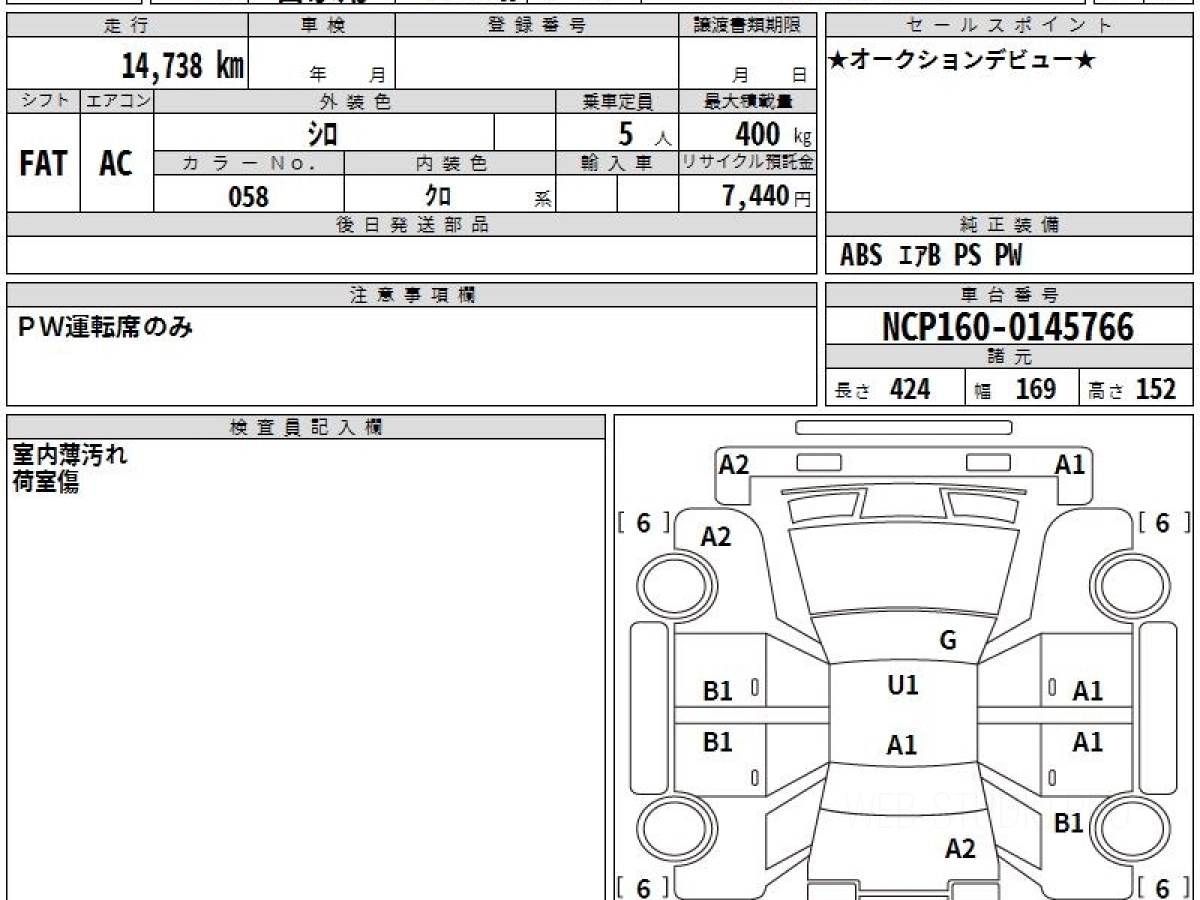This screenshot has width=1200, height=900.
Task: Select the 乗車定員 header
Action: pyautogui.click(x=617, y=101)
